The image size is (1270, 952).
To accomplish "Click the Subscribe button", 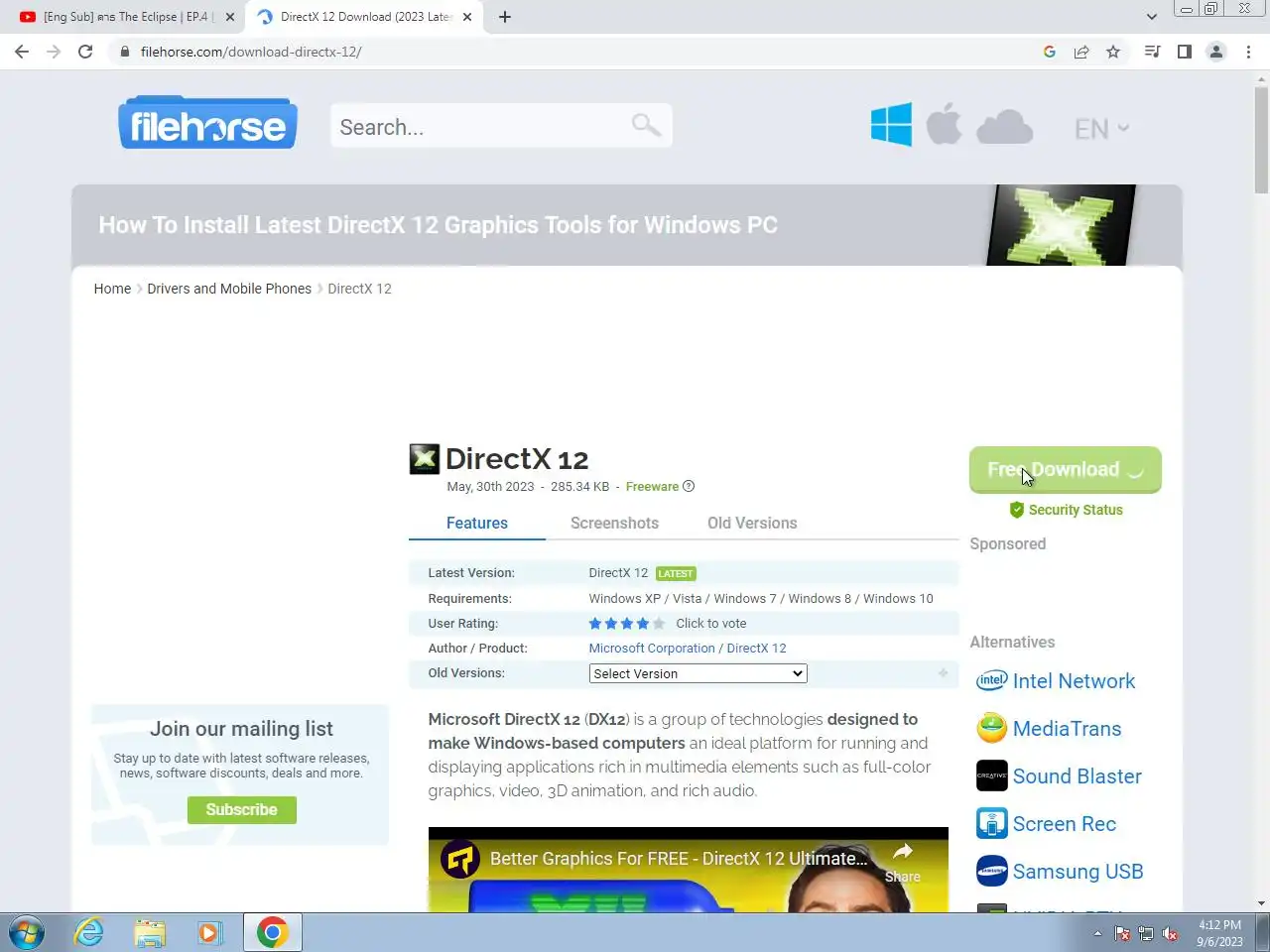I will (241, 809).
